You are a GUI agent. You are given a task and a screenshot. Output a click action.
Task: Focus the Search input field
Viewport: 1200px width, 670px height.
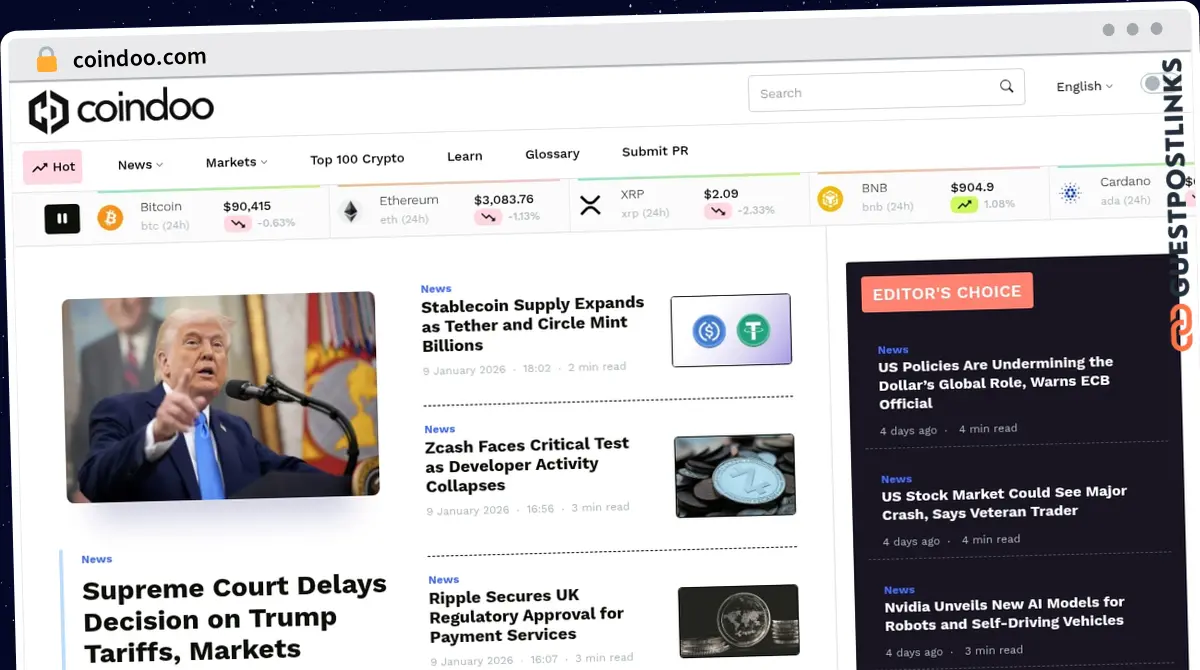[x=886, y=91]
